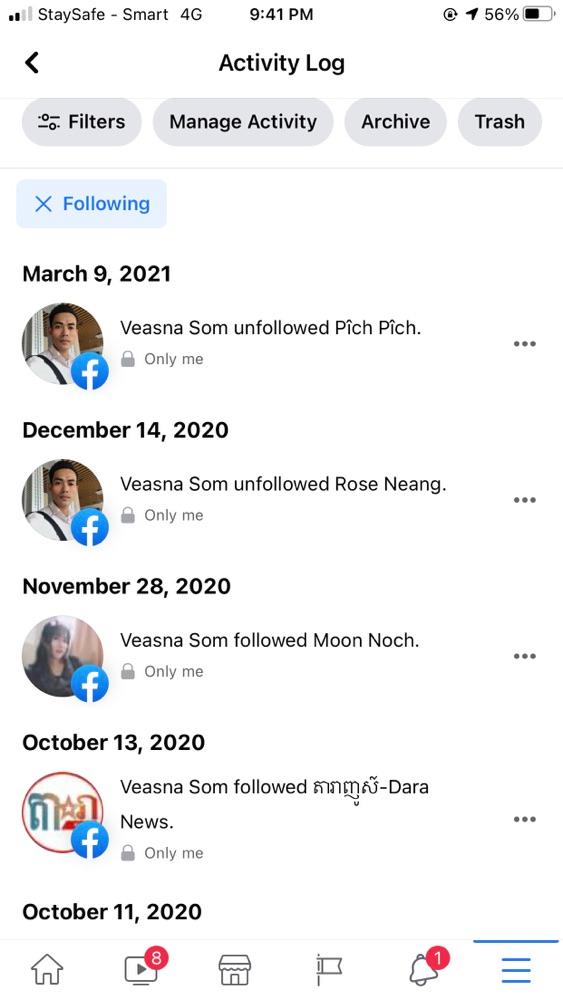Open the Home tab icon

point(48,970)
